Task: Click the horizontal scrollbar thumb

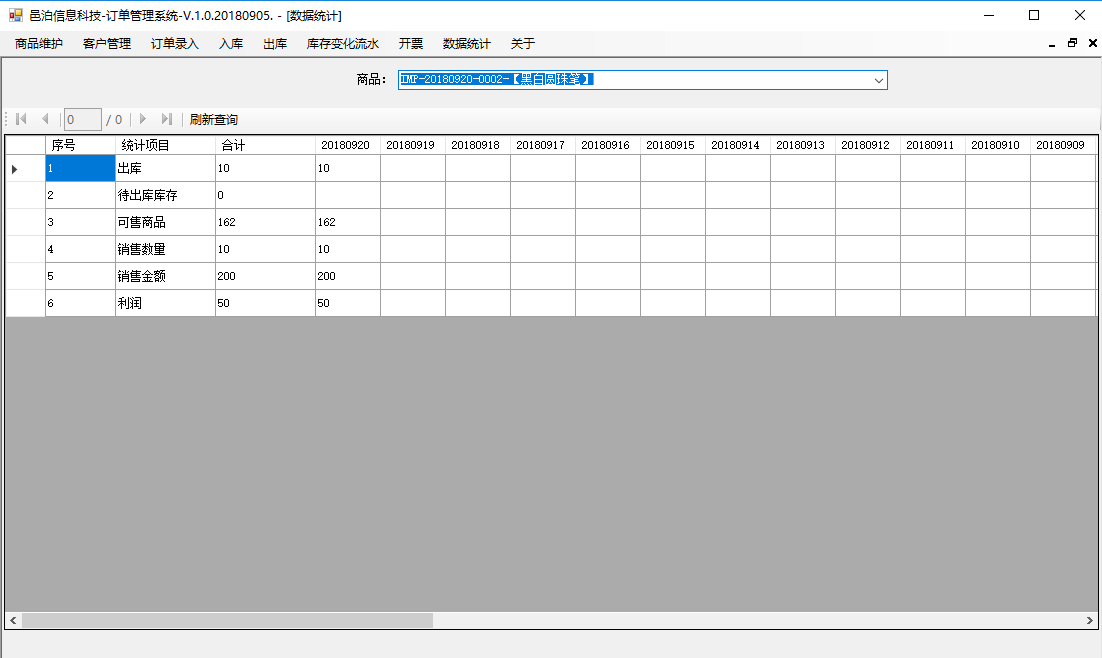Action: 227,620
